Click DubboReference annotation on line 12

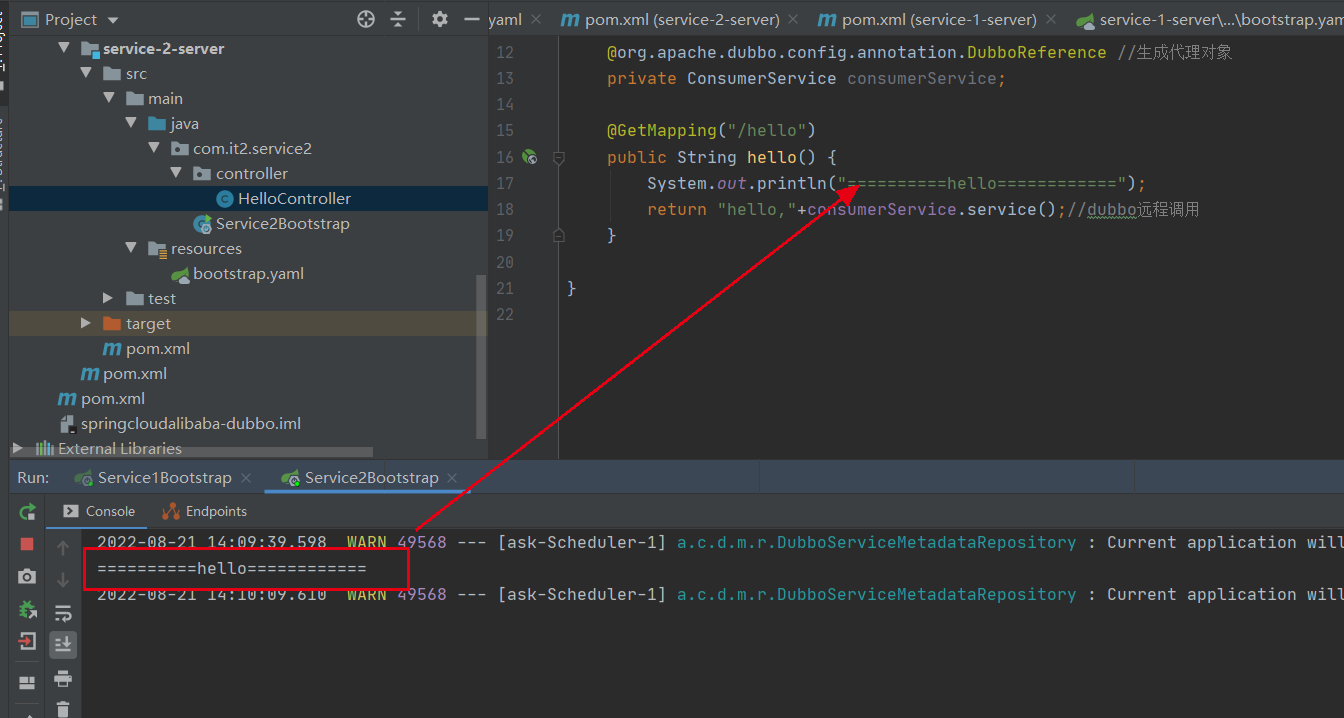coord(1036,52)
